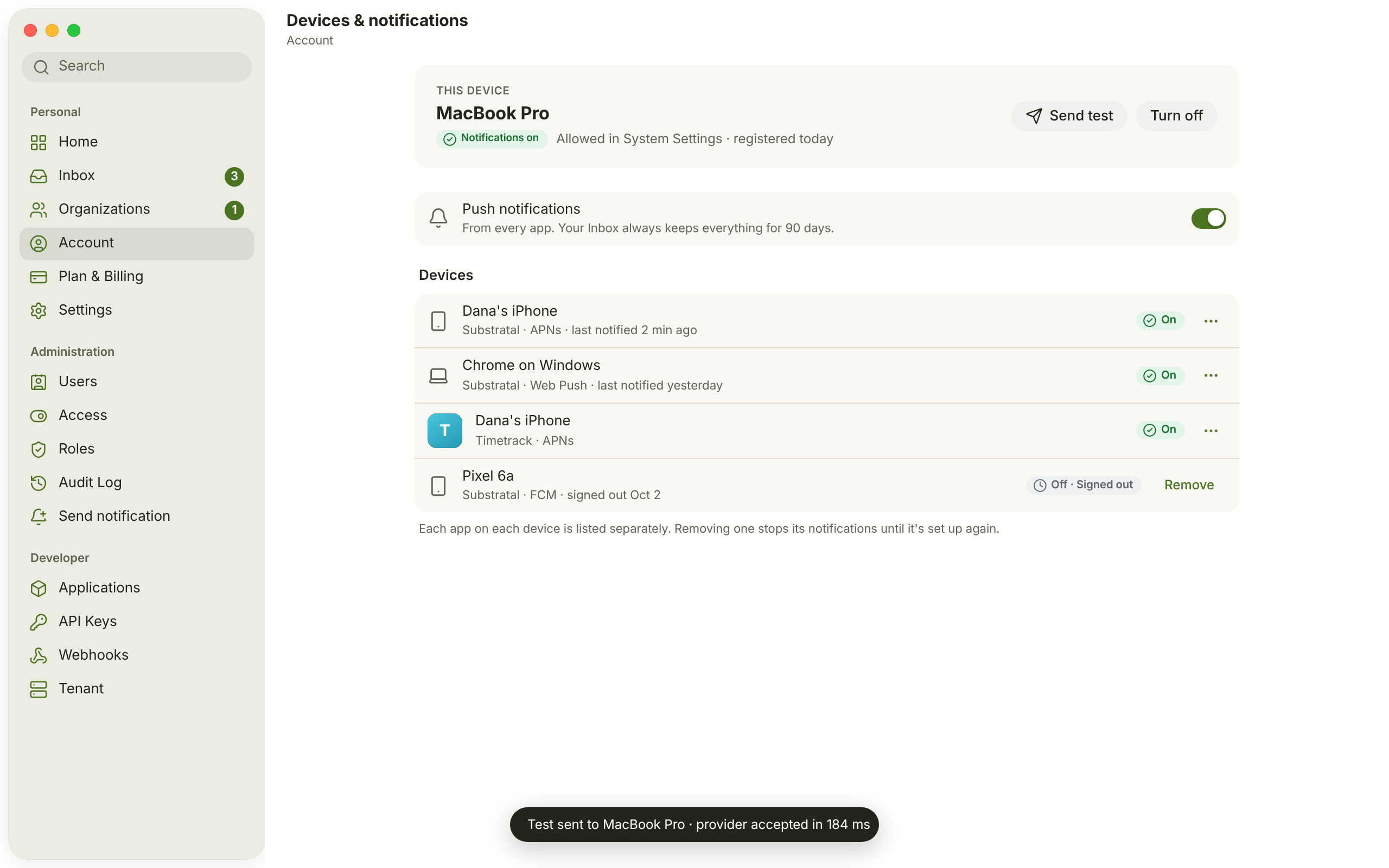This screenshot has height=868, width=1389.
Task: Click the Tenant server icon
Action: [39, 689]
